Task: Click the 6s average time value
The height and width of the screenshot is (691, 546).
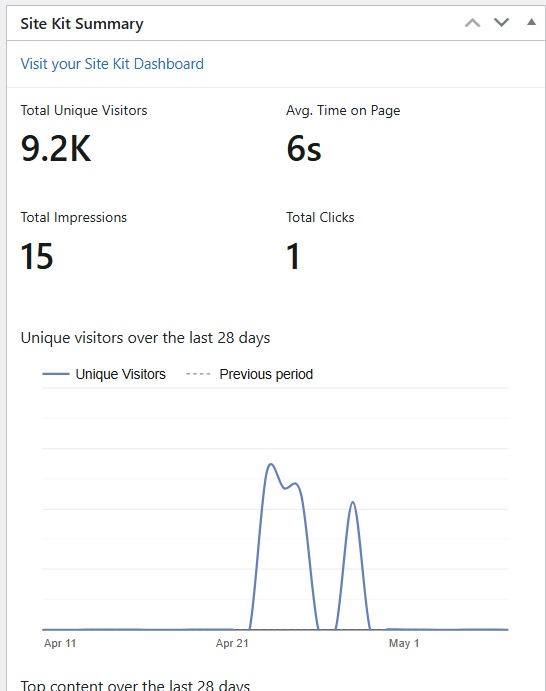Action: (304, 149)
